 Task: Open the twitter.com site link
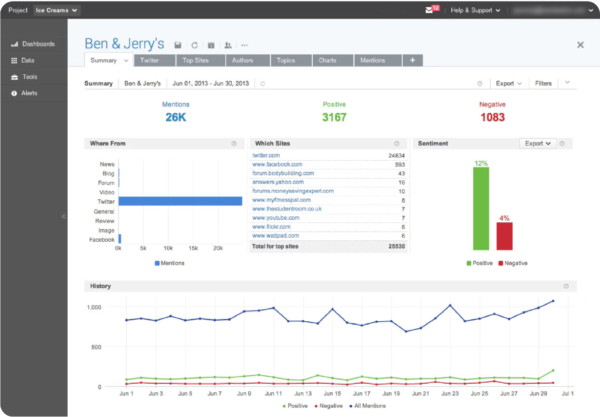tap(266, 155)
